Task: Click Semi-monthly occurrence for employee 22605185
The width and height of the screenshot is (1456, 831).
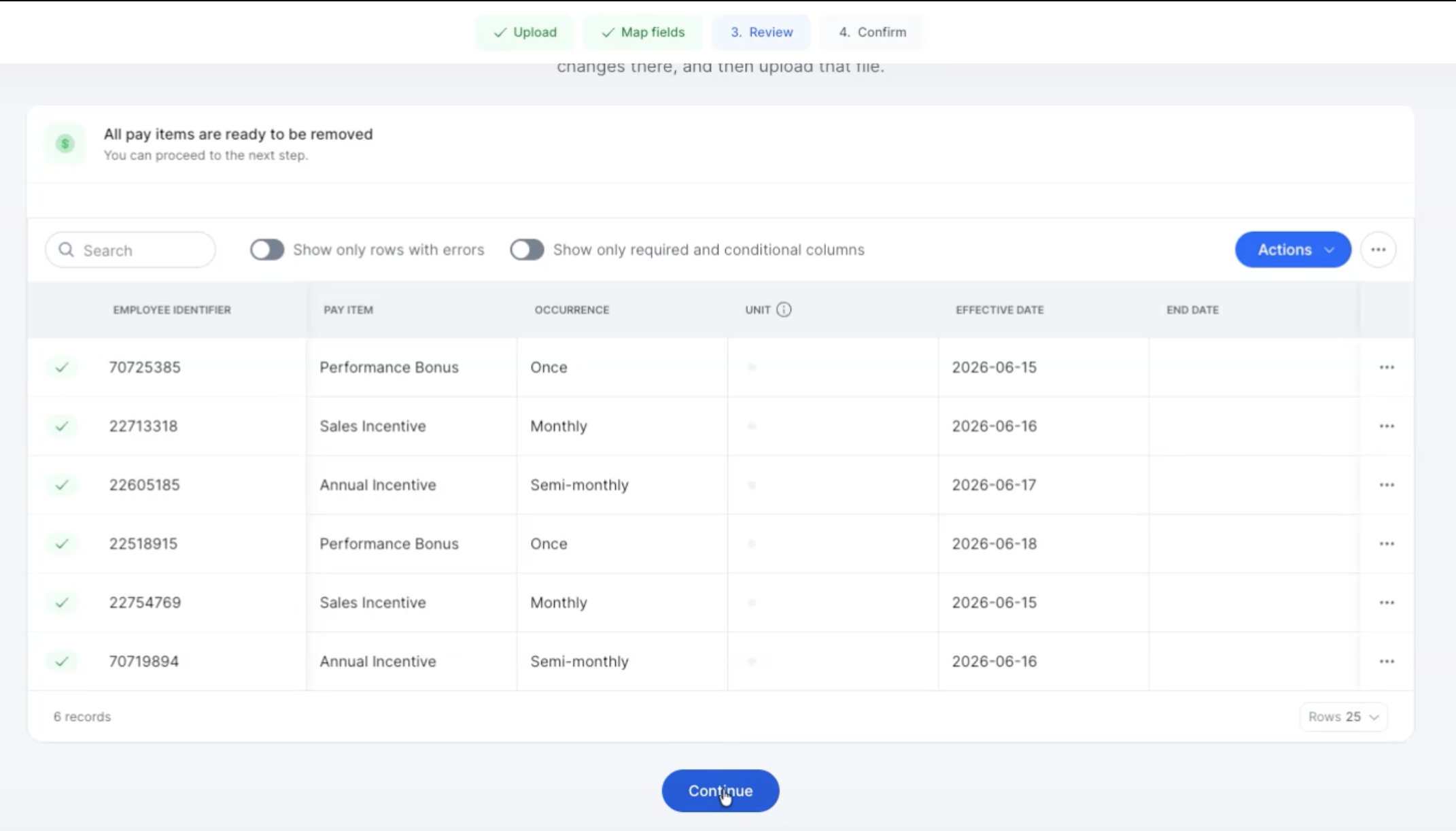Action: click(x=579, y=485)
